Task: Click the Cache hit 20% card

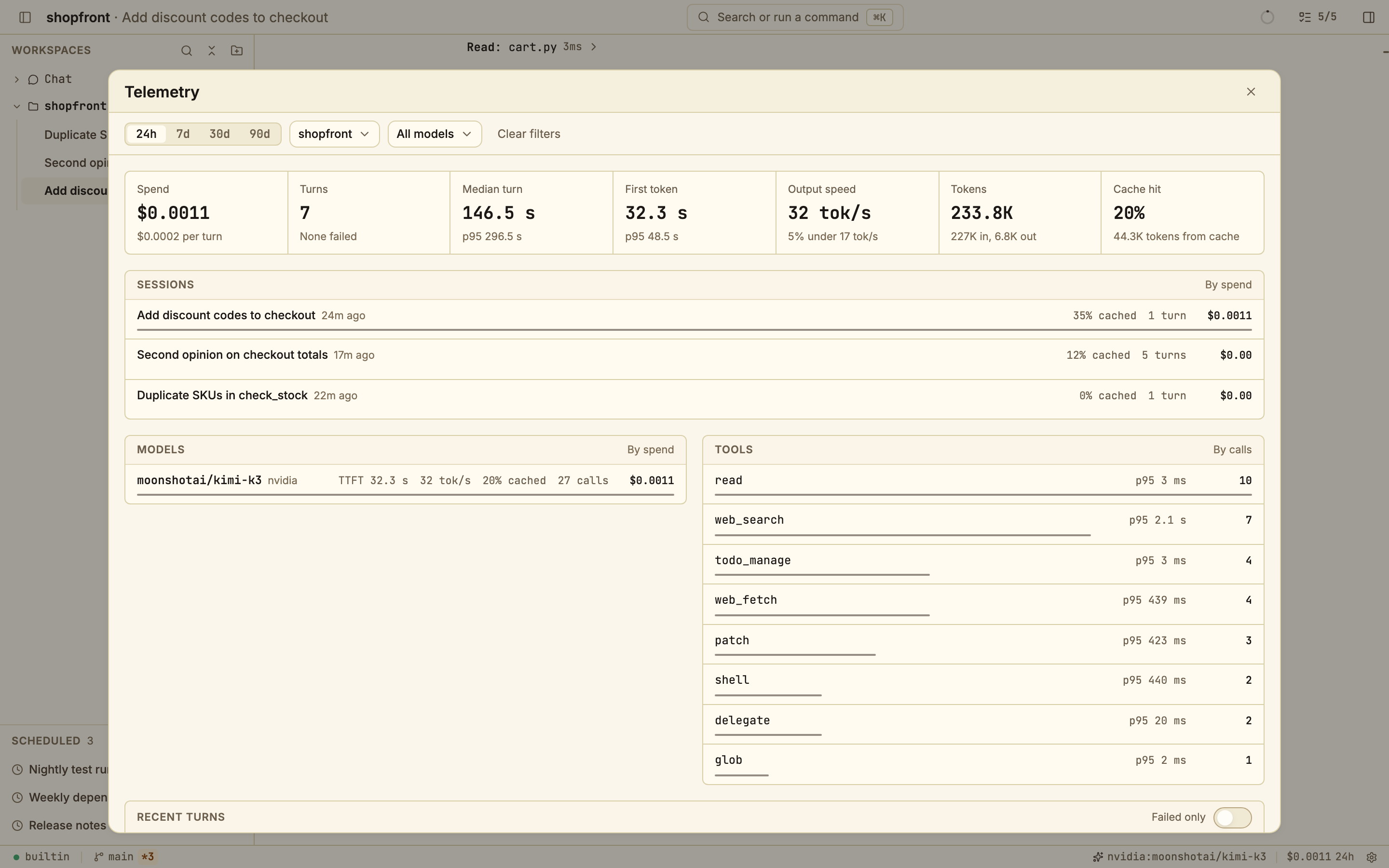Action: point(1183,212)
